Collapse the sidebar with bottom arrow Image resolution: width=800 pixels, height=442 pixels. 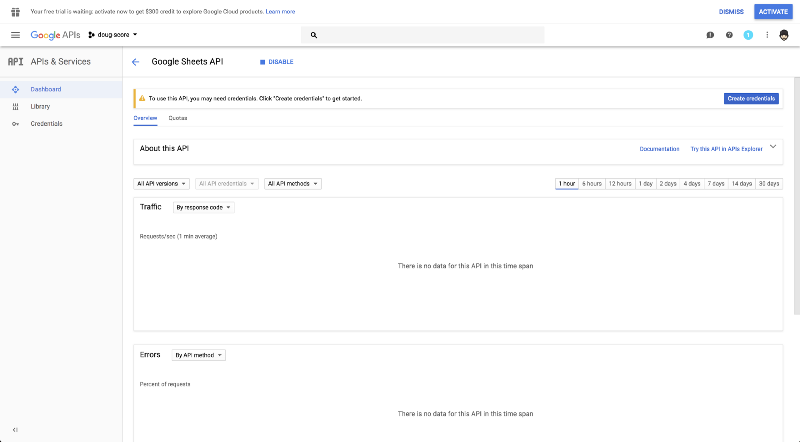pyautogui.click(x=15, y=430)
